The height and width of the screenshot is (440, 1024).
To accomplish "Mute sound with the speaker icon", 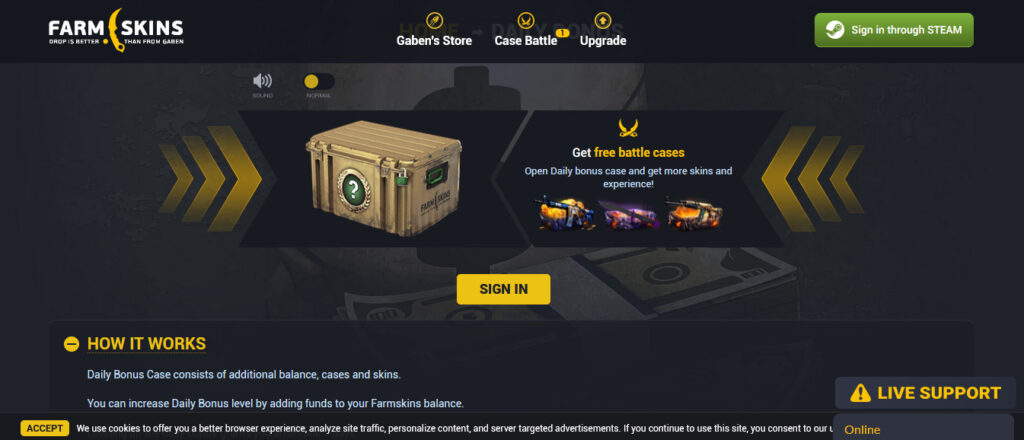I will pyautogui.click(x=263, y=81).
